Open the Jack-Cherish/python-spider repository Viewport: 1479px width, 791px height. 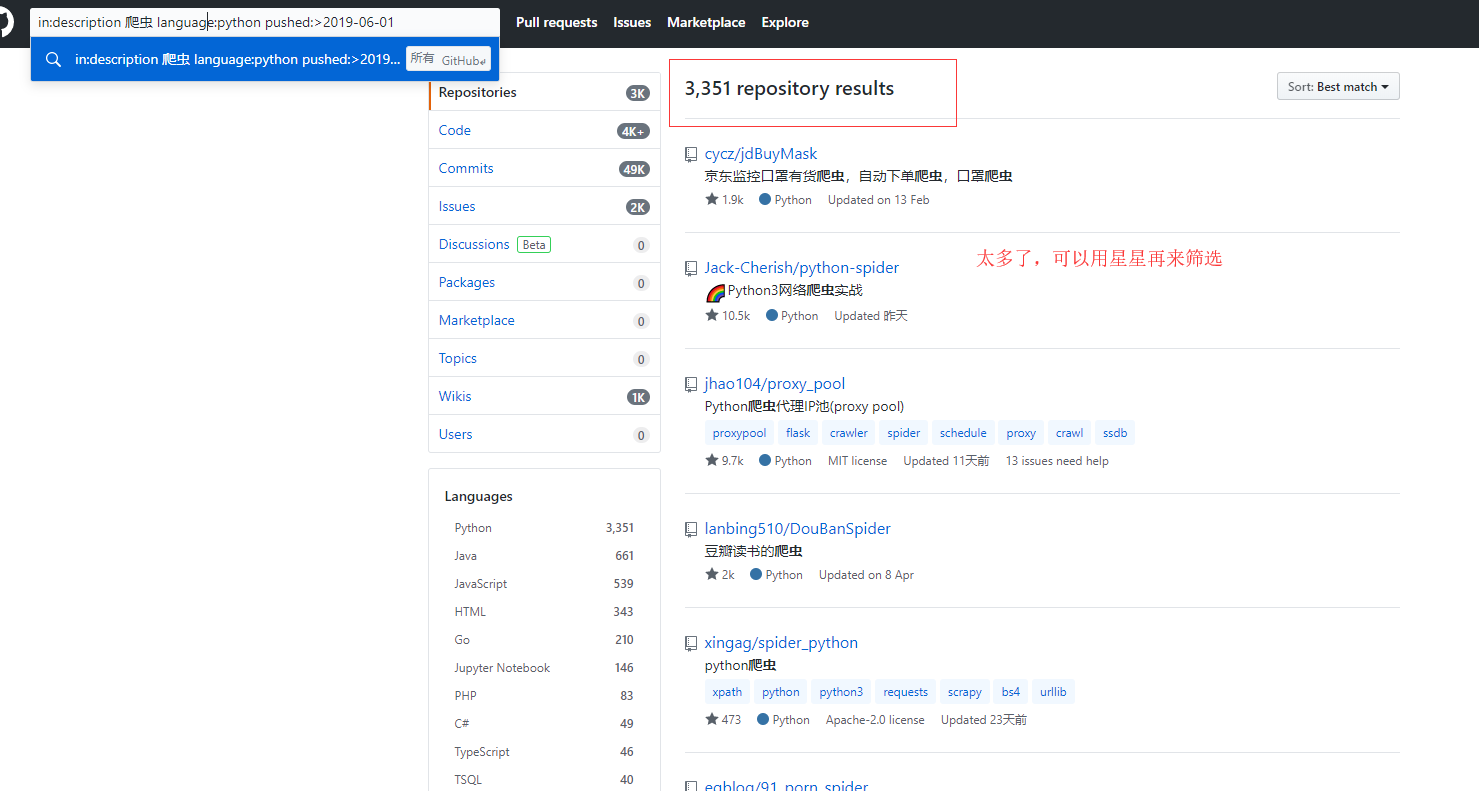(x=802, y=268)
